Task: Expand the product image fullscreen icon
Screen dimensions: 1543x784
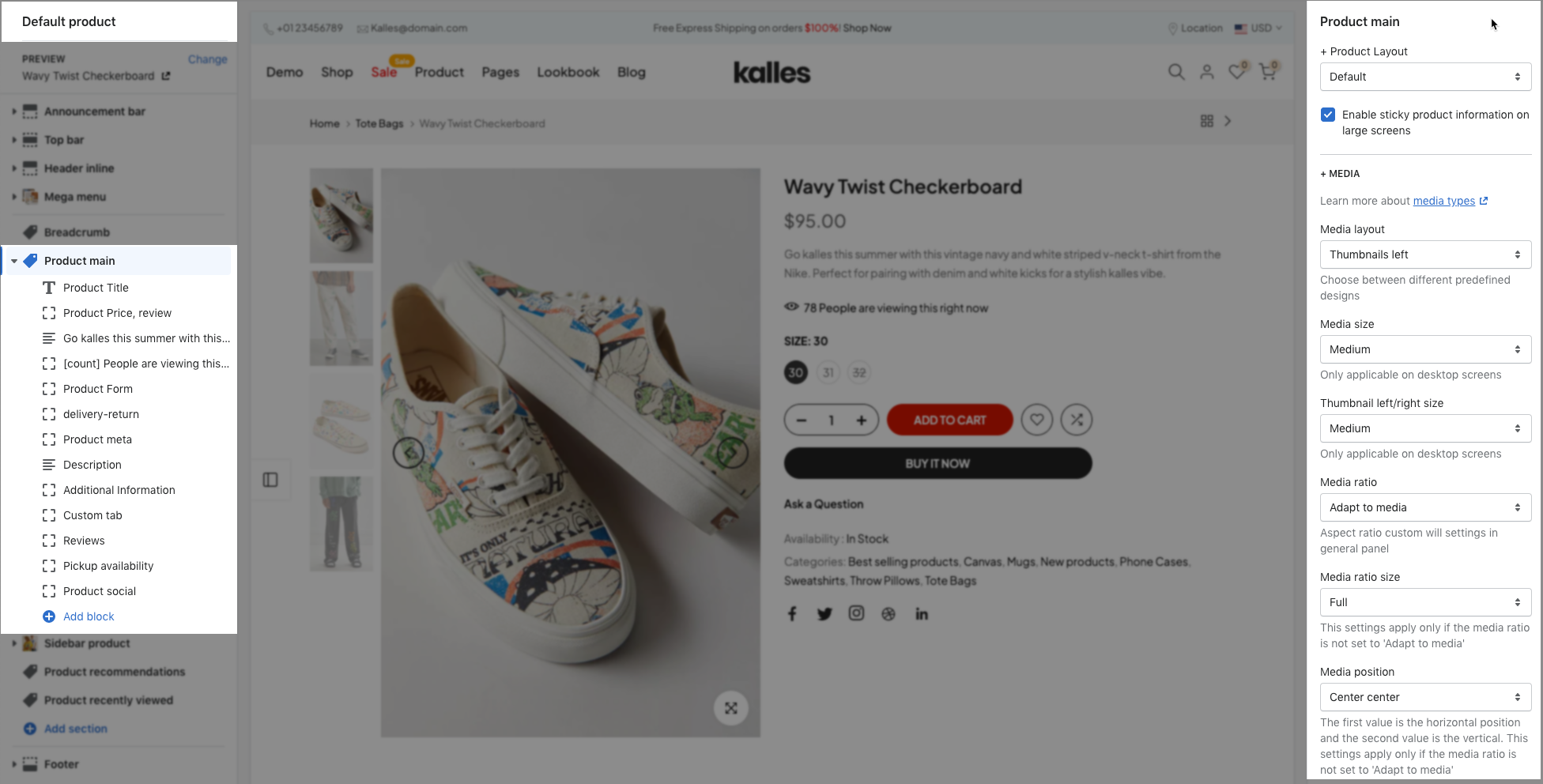Action: [731, 708]
